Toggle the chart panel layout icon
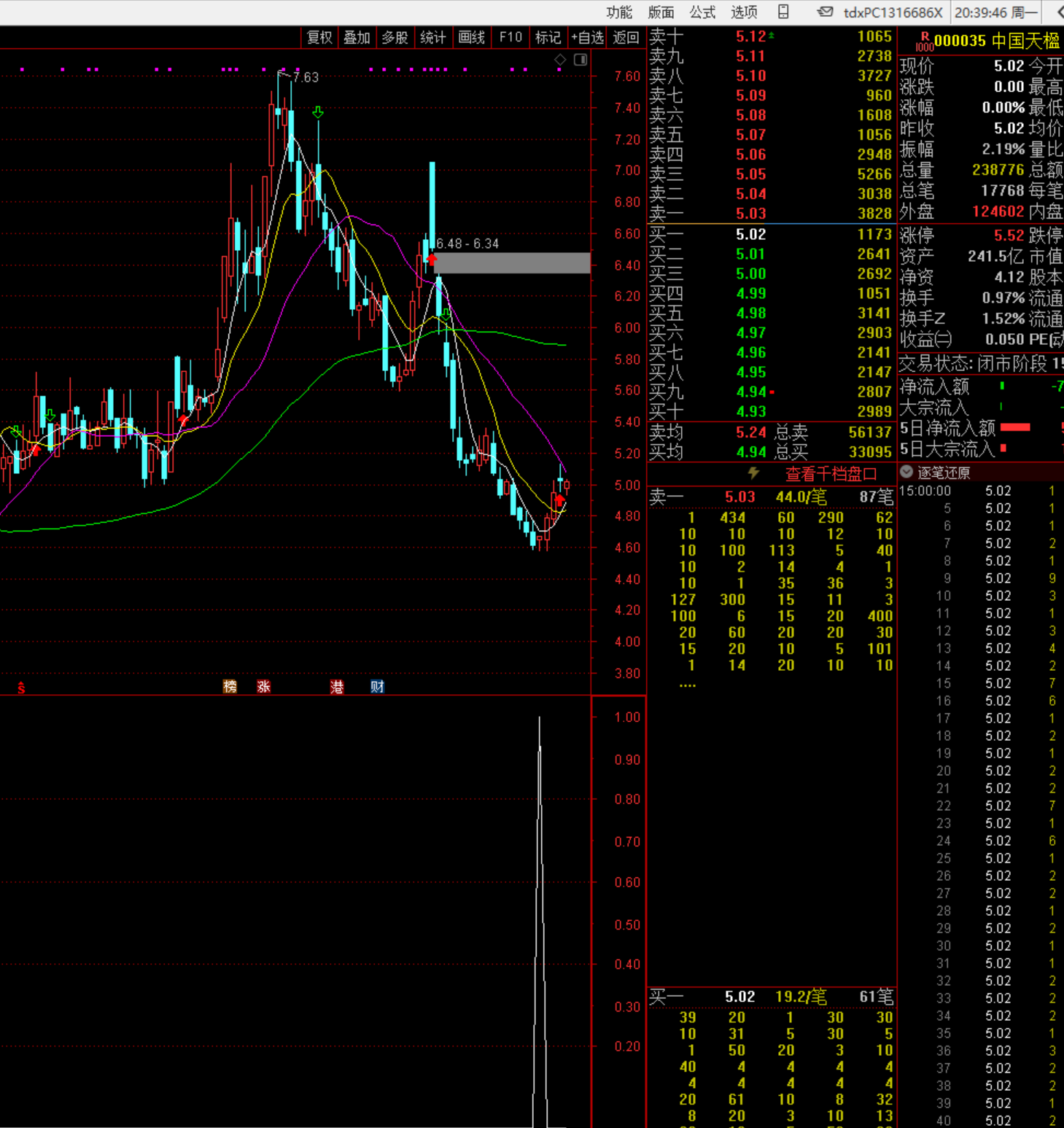This screenshot has width=1064, height=1128. coord(580,60)
